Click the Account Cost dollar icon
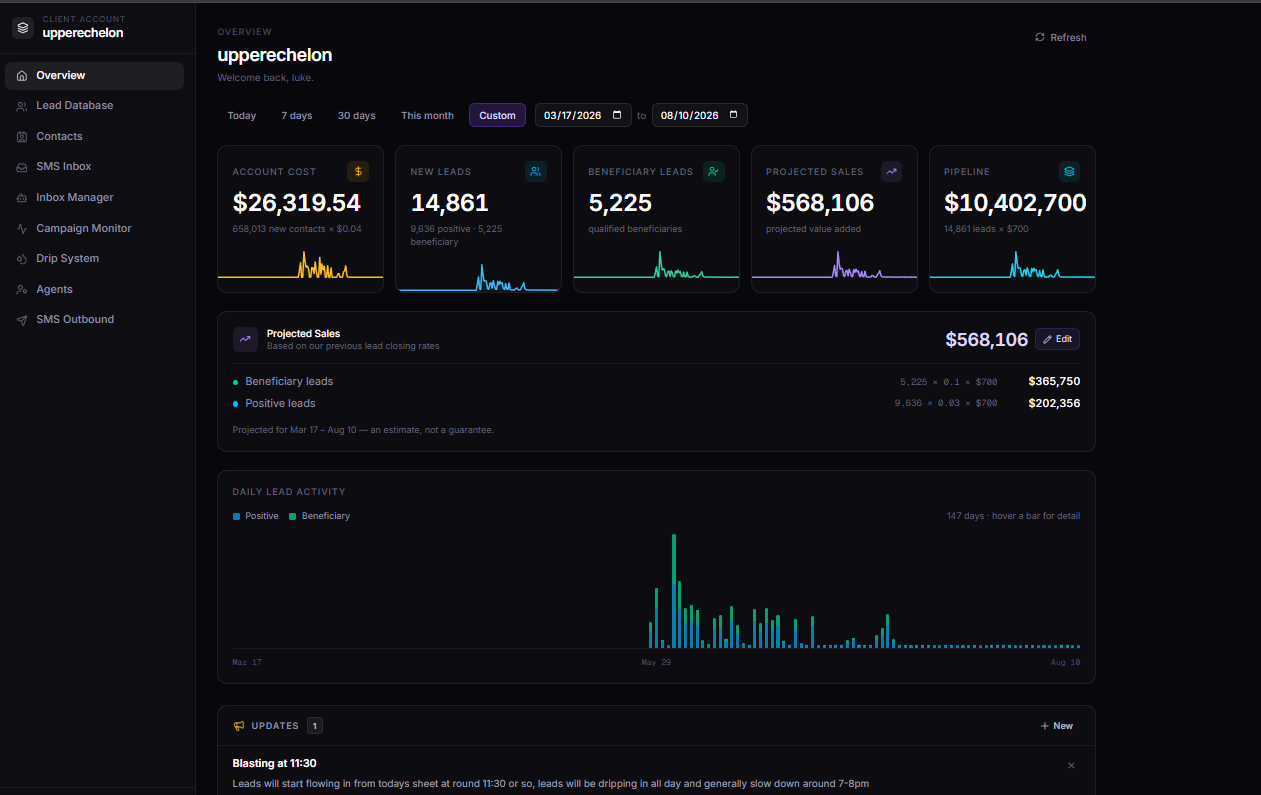Viewport: 1261px width, 795px height. (358, 172)
